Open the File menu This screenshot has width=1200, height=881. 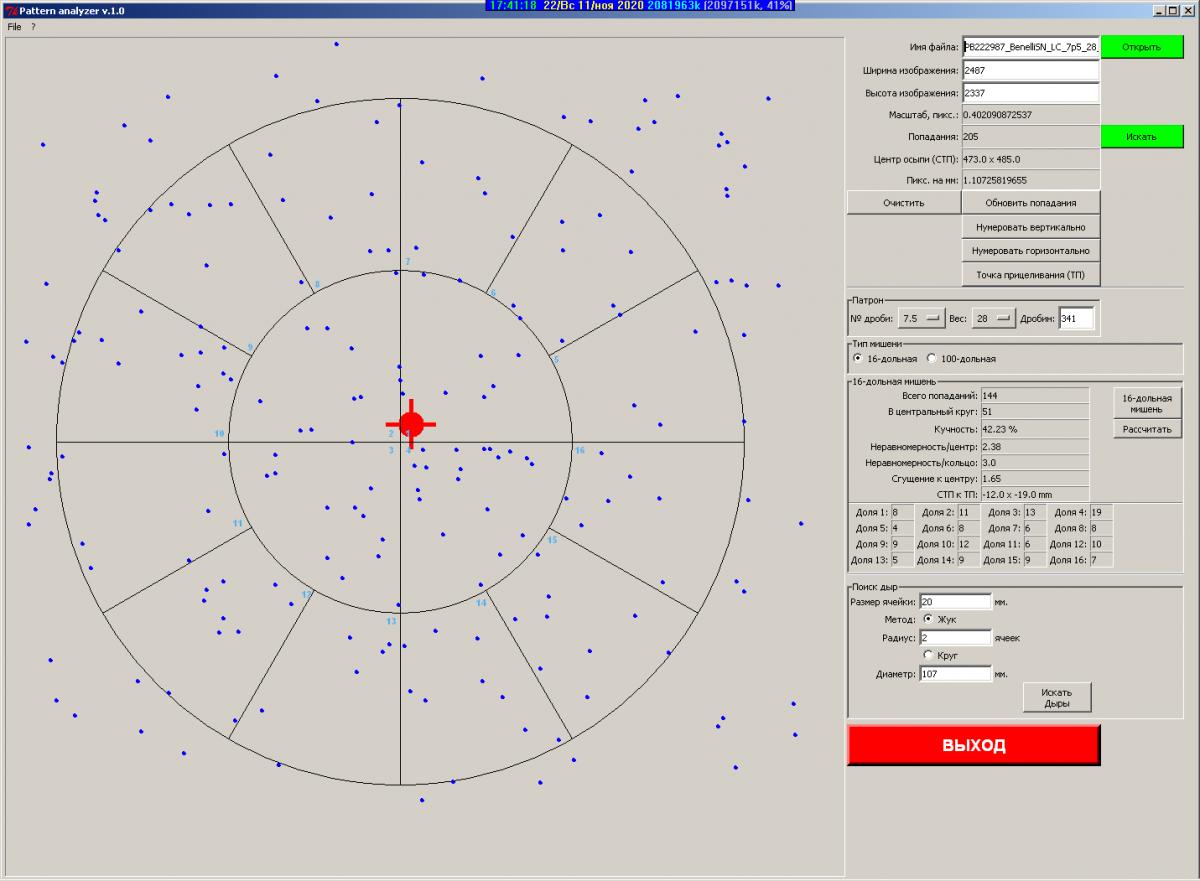coord(14,27)
